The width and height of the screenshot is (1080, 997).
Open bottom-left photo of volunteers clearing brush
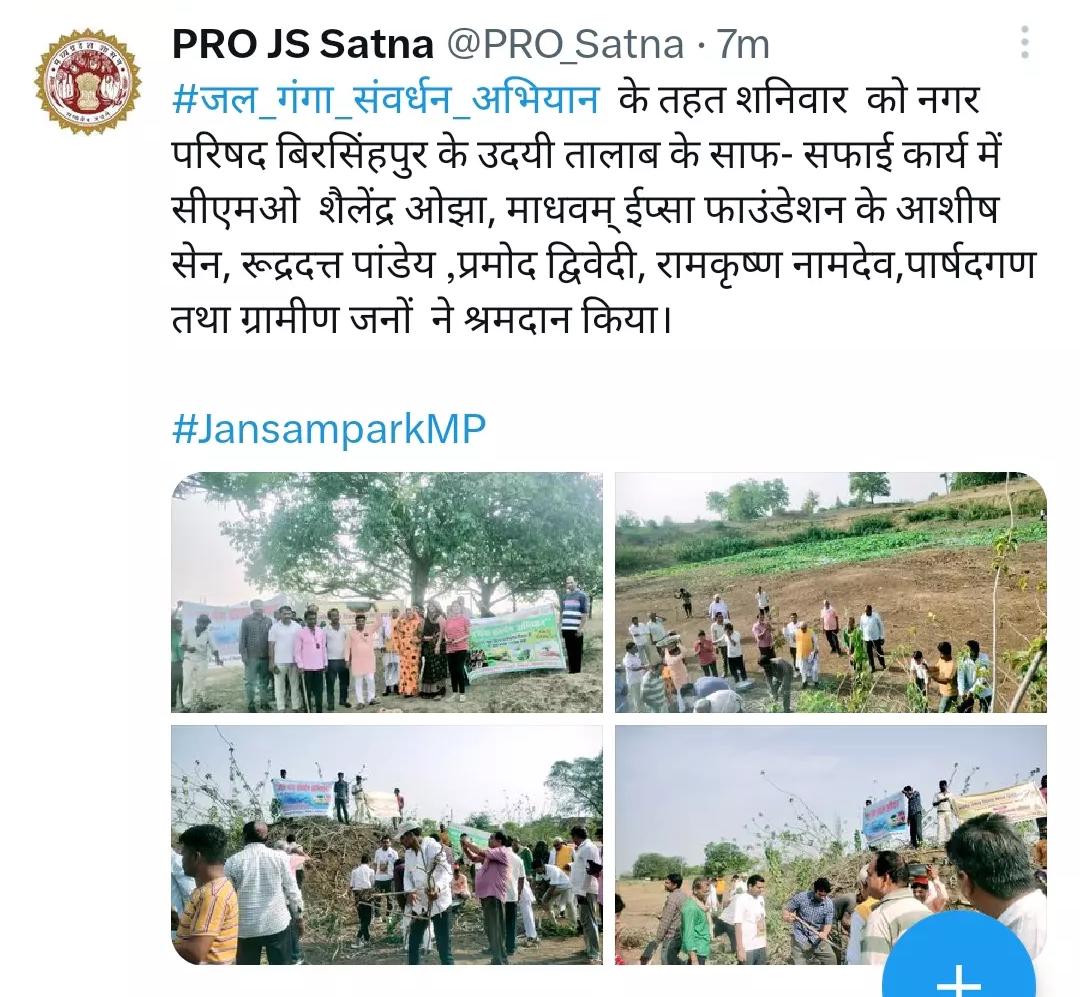click(x=387, y=845)
